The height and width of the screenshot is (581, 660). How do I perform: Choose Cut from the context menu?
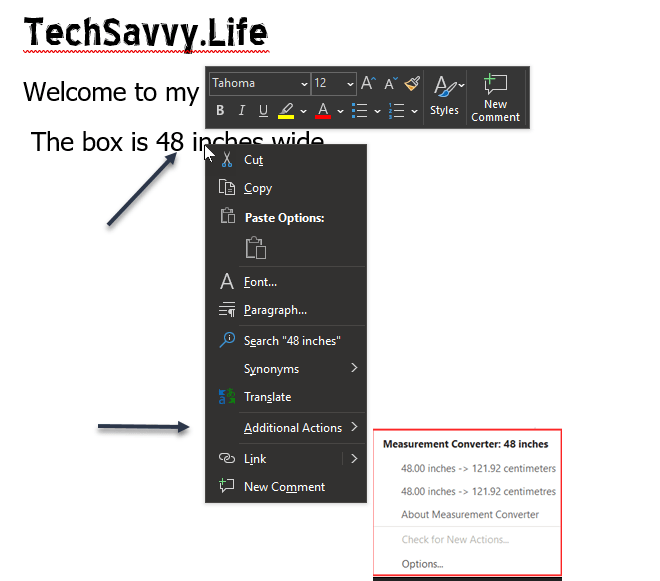pyautogui.click(x=253, y=160)
